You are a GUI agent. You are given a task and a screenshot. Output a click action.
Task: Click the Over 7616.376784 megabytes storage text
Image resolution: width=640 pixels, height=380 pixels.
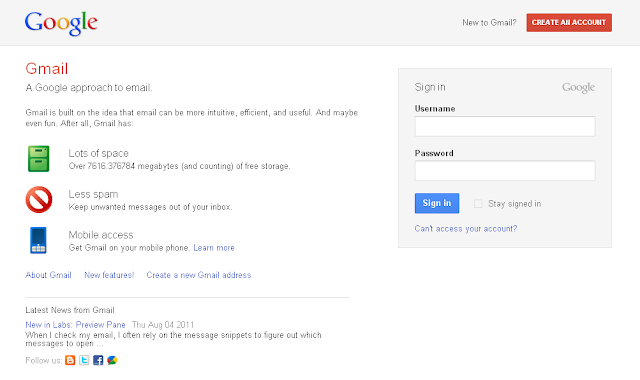[x=179, y=166]
